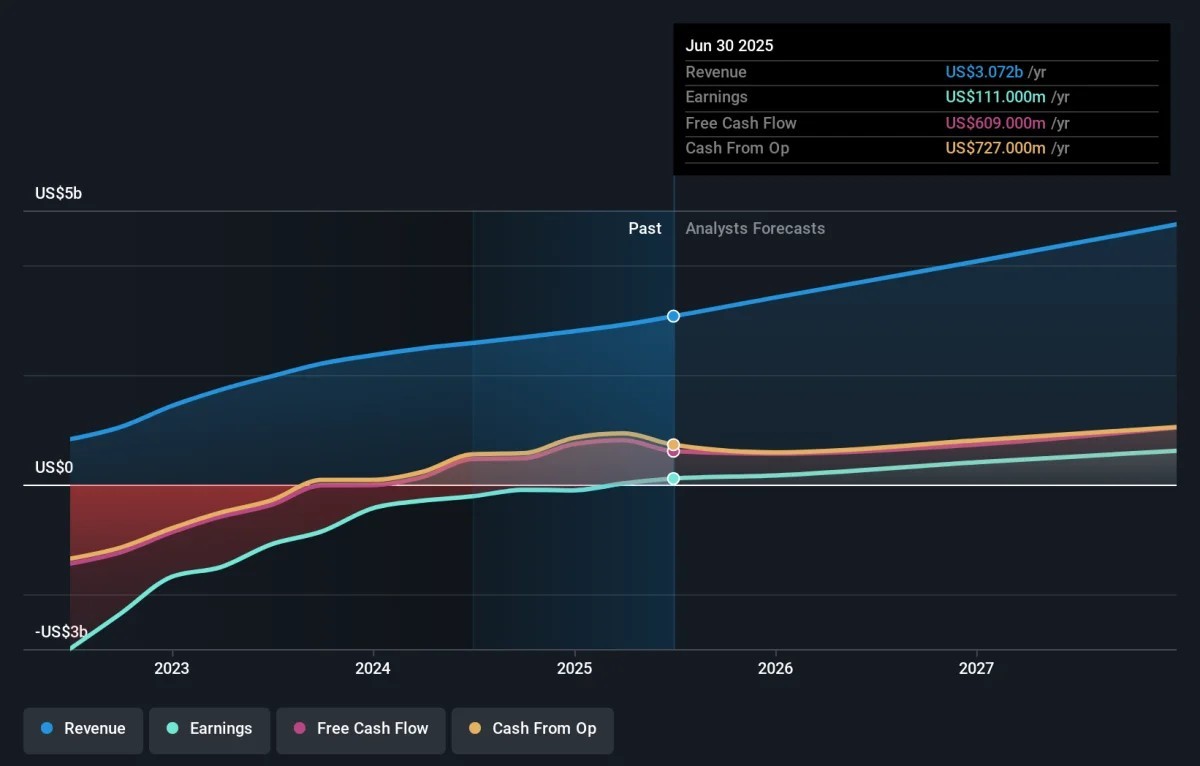1200x766 pixels.
Task: Click the orange Cash From Op legend dot
Action: (x=474, y=729)
